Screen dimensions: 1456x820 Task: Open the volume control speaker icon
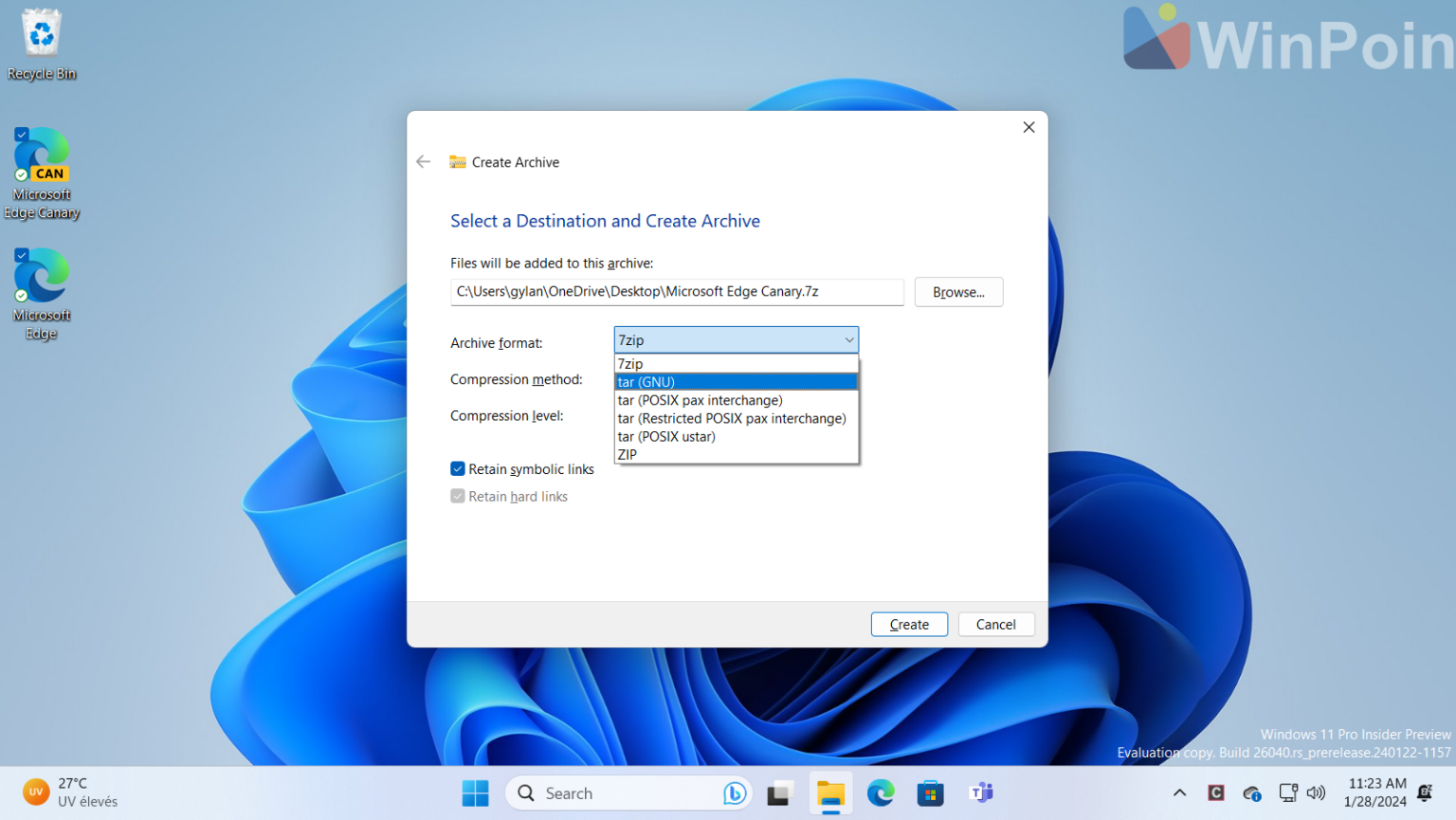1317,793
